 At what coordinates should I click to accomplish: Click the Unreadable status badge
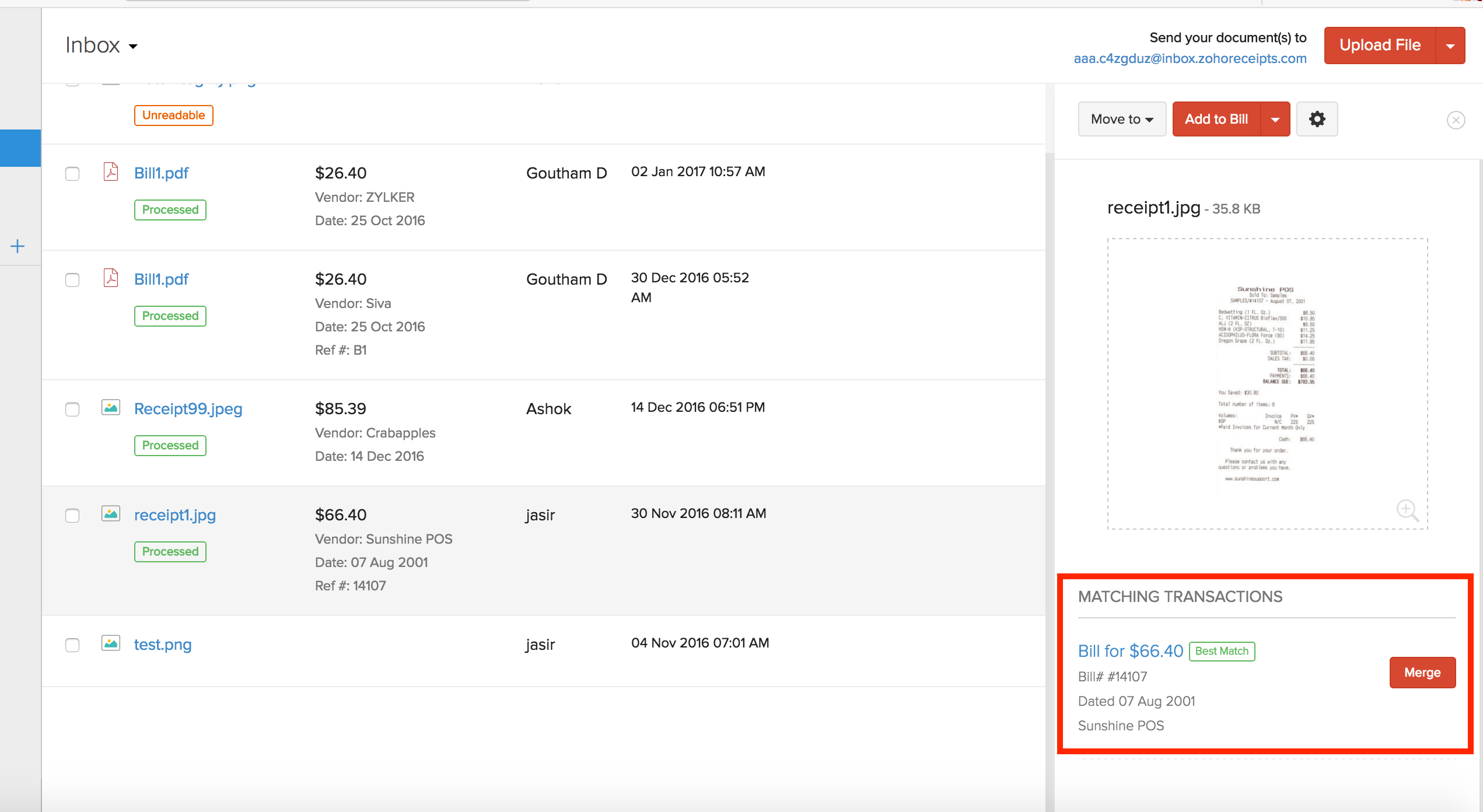[173, 115]
